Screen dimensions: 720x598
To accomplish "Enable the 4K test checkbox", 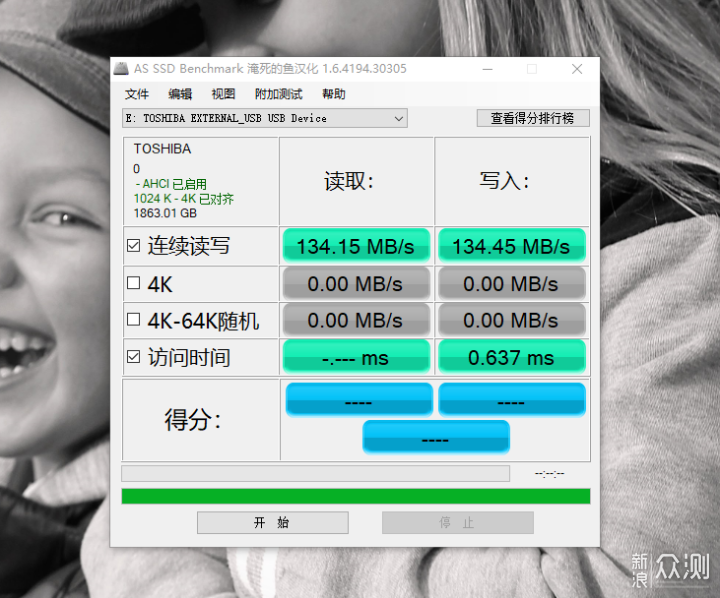I will [x=134, y=283].
